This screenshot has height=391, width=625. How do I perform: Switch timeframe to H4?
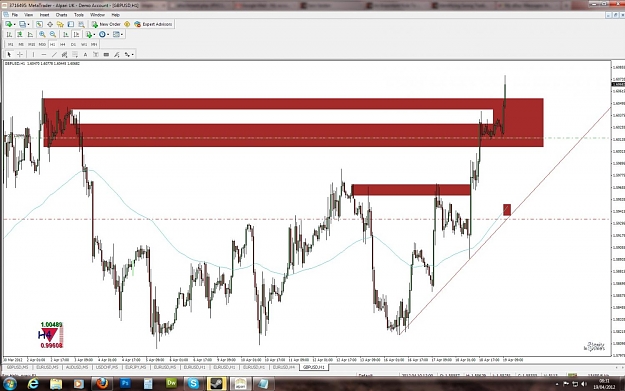tap(63, 44)
